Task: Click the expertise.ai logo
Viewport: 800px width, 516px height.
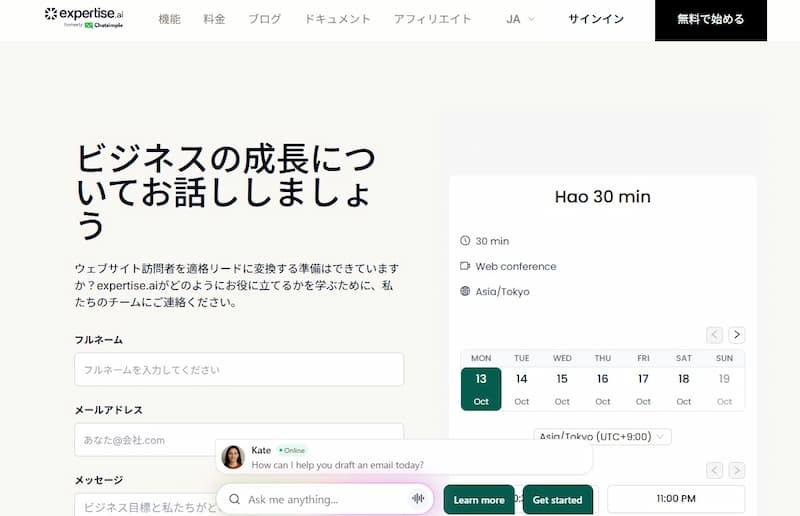Action: [x=84, y=17]
